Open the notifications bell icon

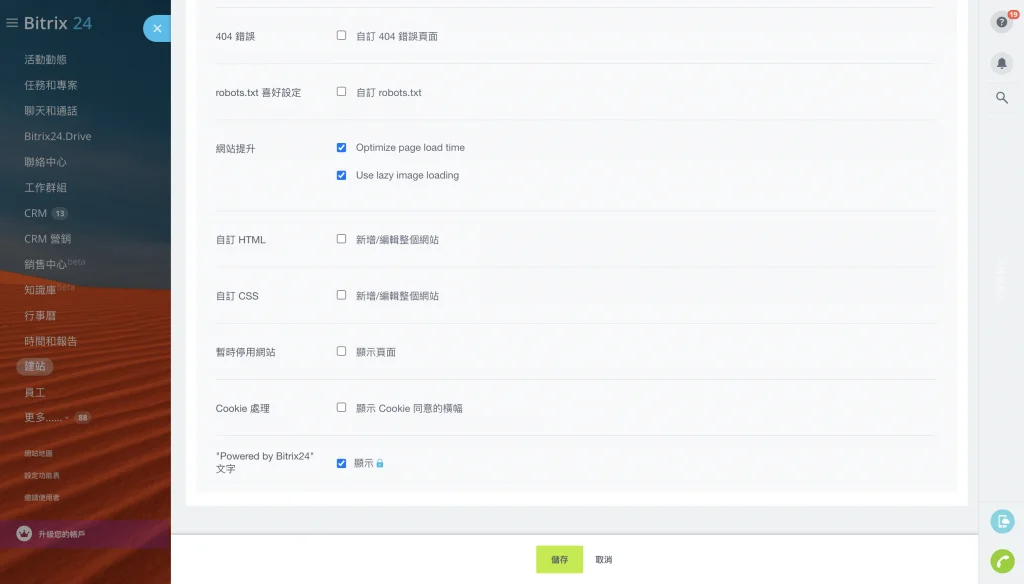1001,63
